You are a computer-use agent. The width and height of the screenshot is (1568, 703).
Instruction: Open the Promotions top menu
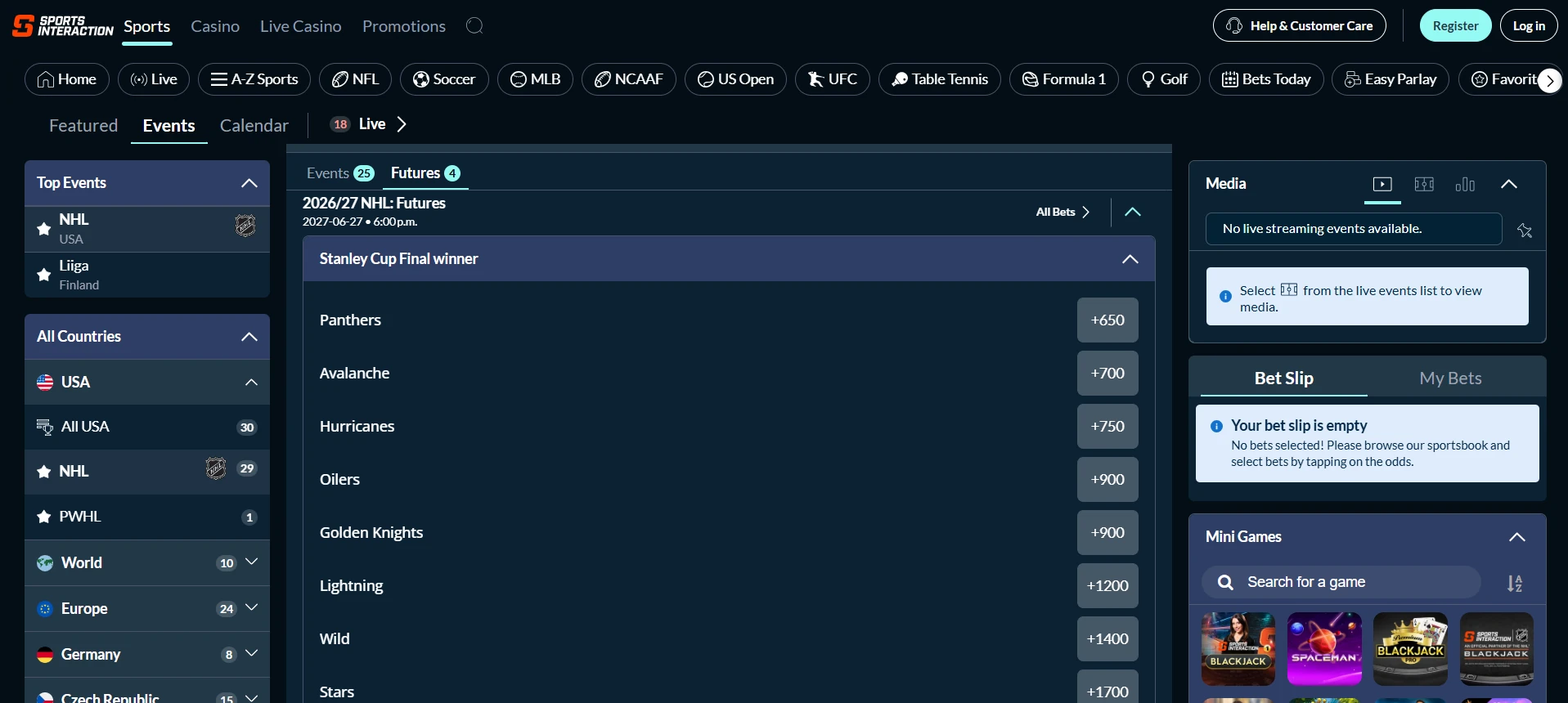(x=404, y=26)
